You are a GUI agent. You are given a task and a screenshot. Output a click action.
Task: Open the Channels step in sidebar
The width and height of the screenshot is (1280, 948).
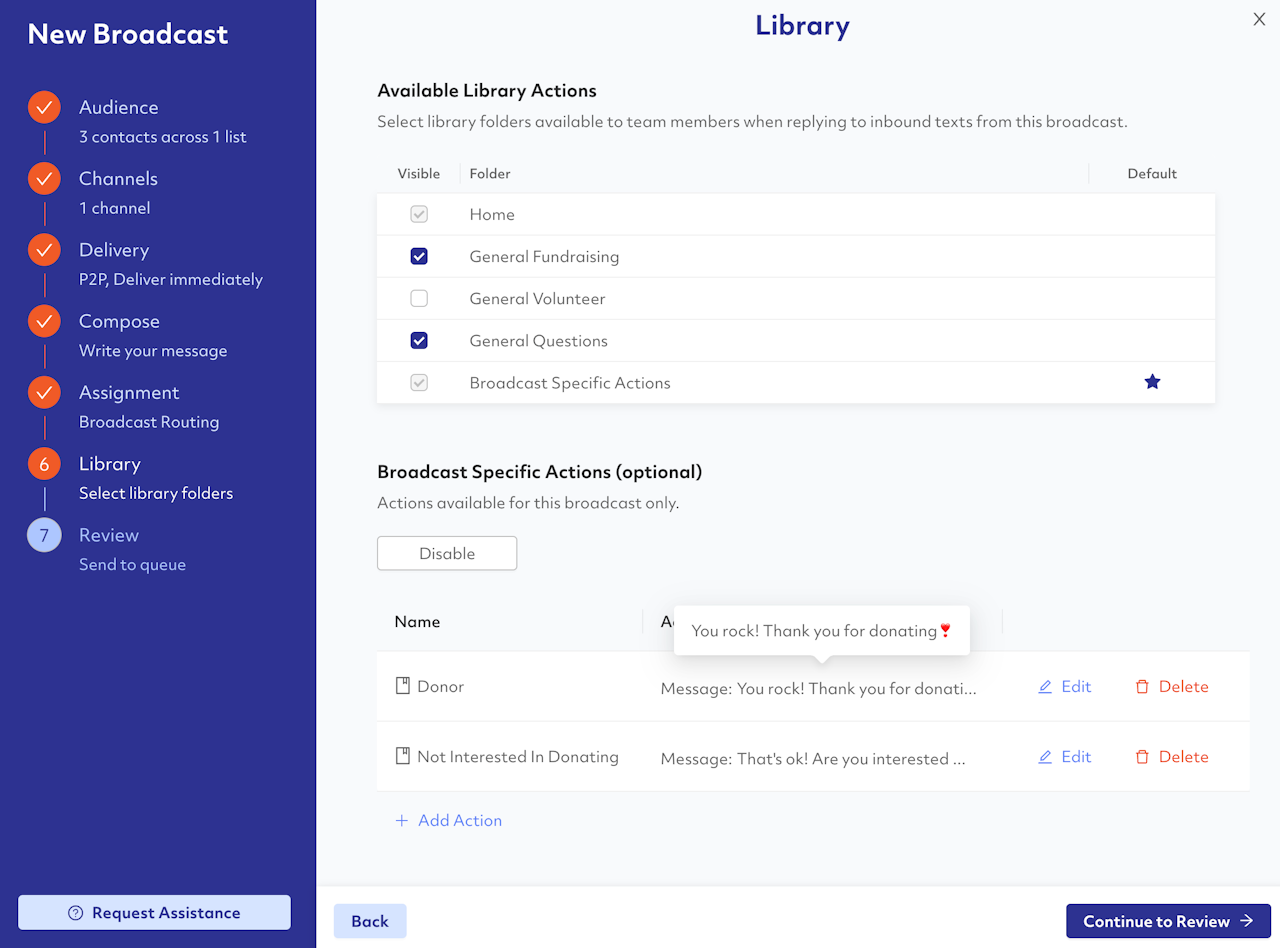click(118, 178)
